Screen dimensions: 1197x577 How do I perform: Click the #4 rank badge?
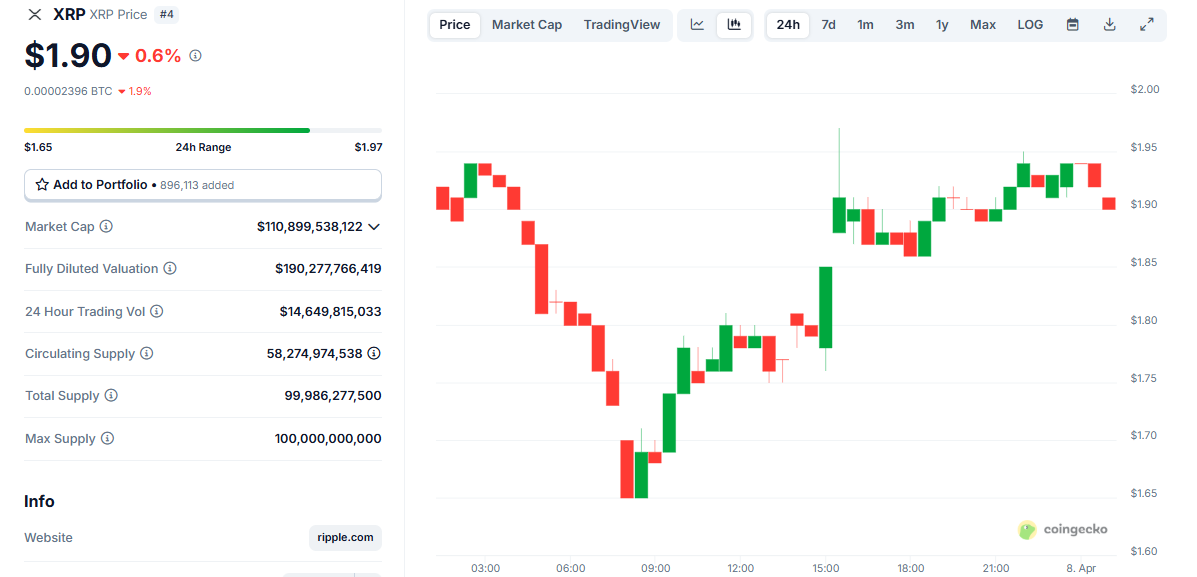(167, 14)
